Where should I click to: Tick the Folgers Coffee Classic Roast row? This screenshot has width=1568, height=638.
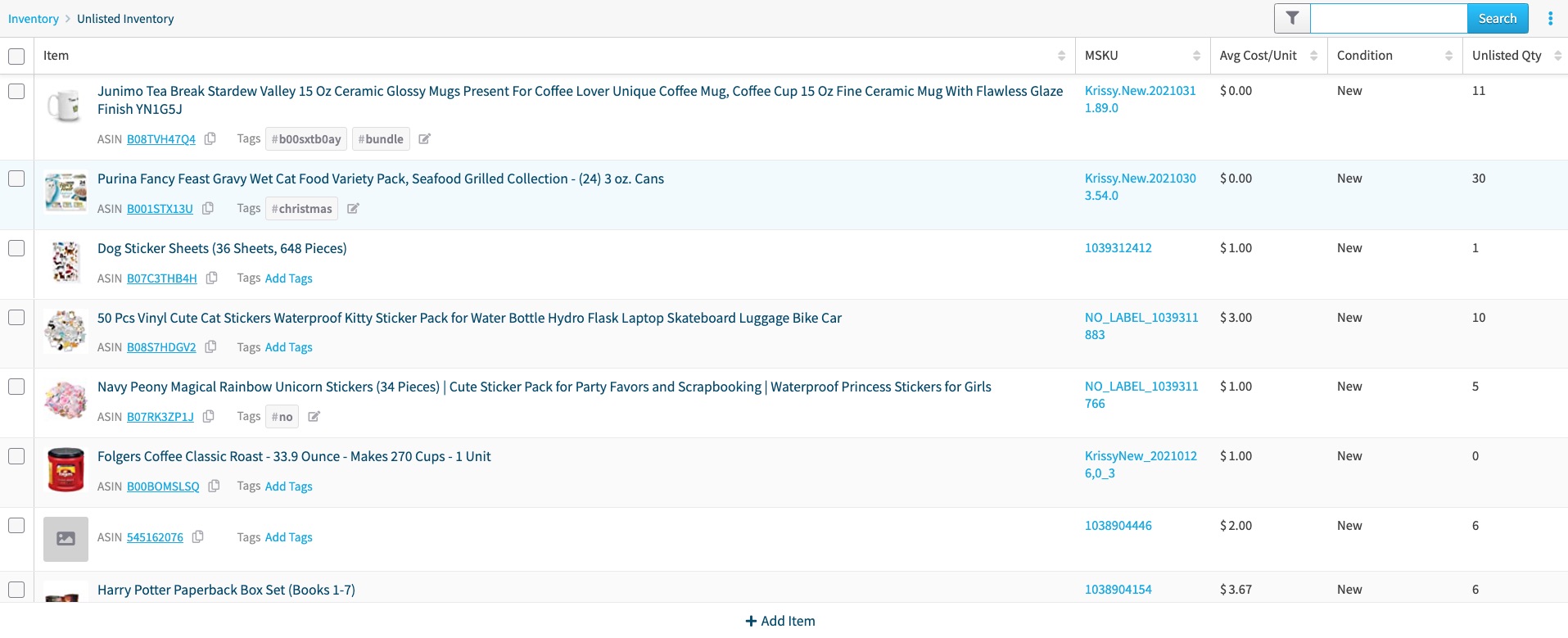tap(16, 456)
